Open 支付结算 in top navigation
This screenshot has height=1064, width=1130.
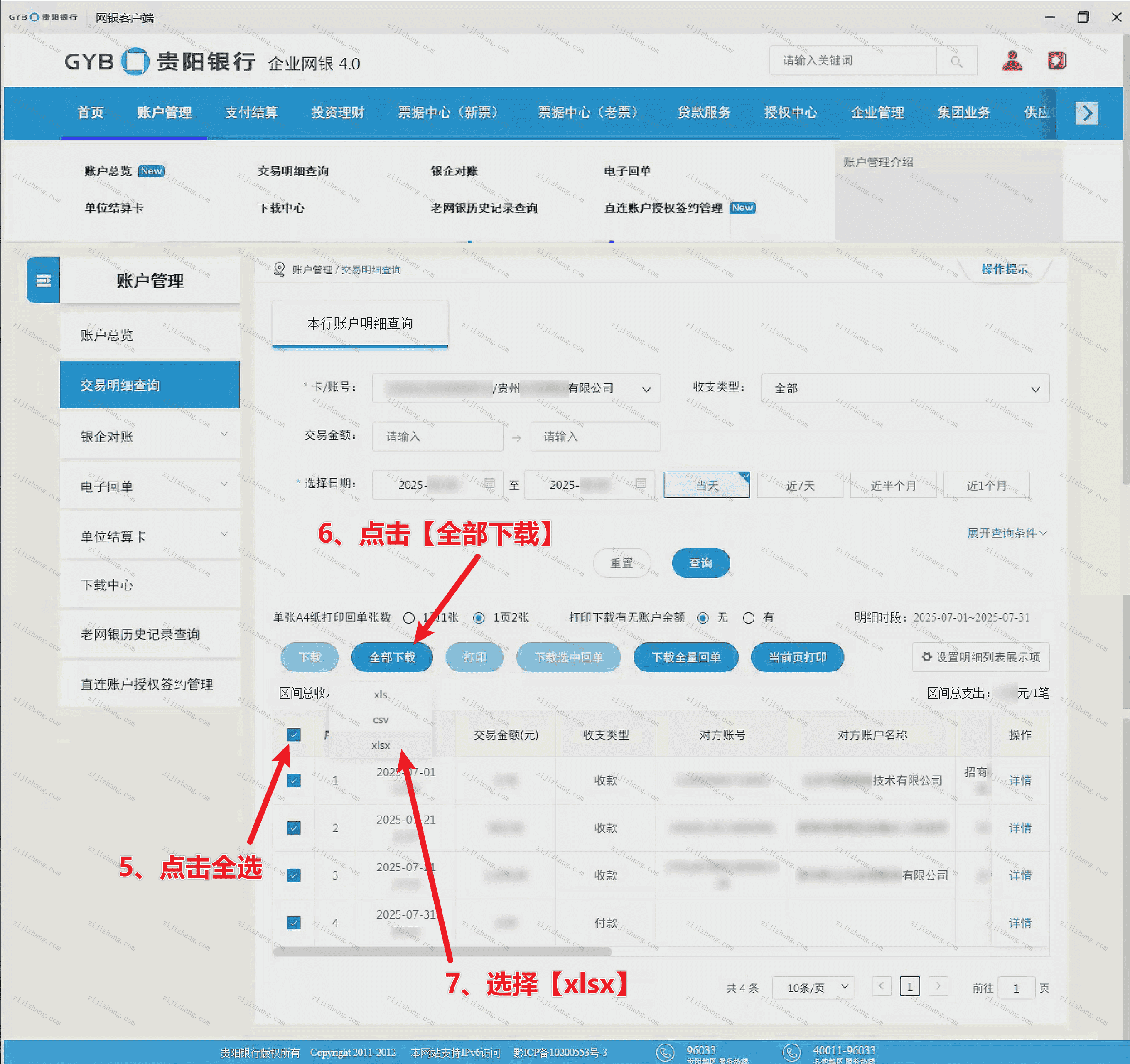point(251,113)
